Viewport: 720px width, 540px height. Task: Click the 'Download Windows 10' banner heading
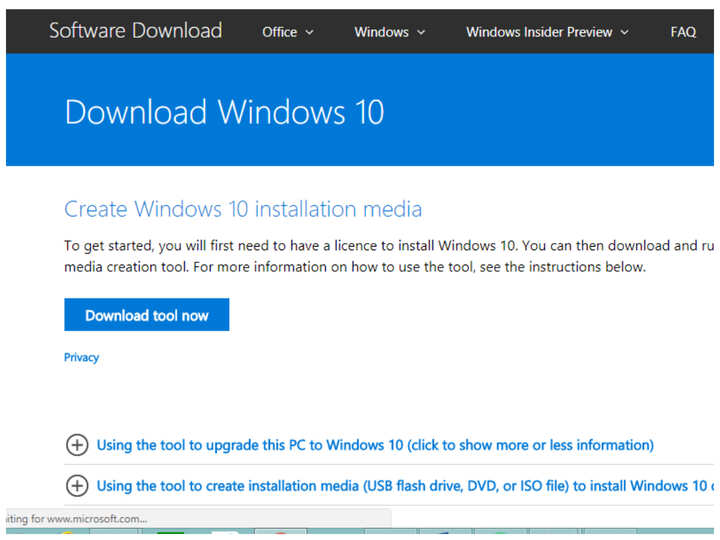tap(224, 111)
